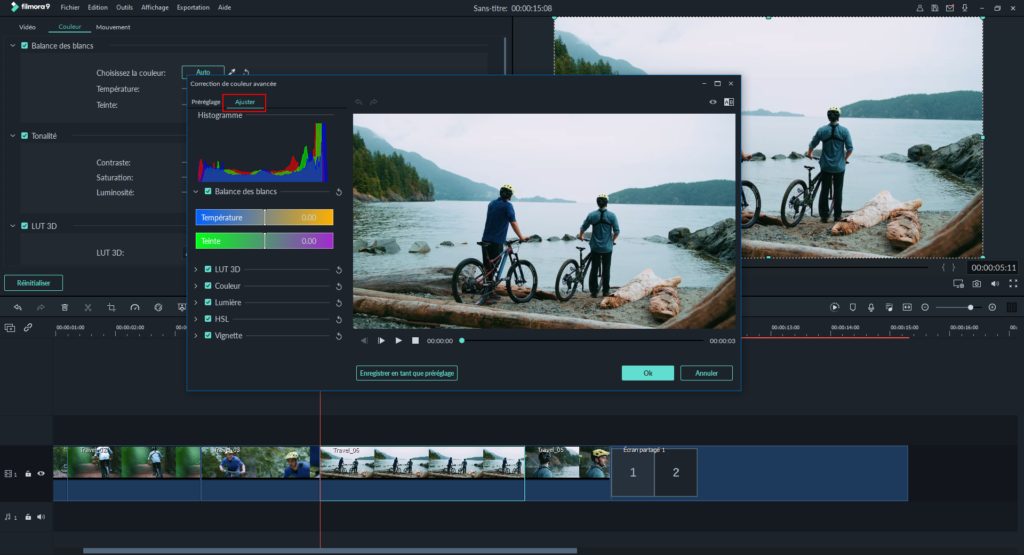Expand the Couleur section in dialog
Screen dimensions: 1024x555
point(196,286)
